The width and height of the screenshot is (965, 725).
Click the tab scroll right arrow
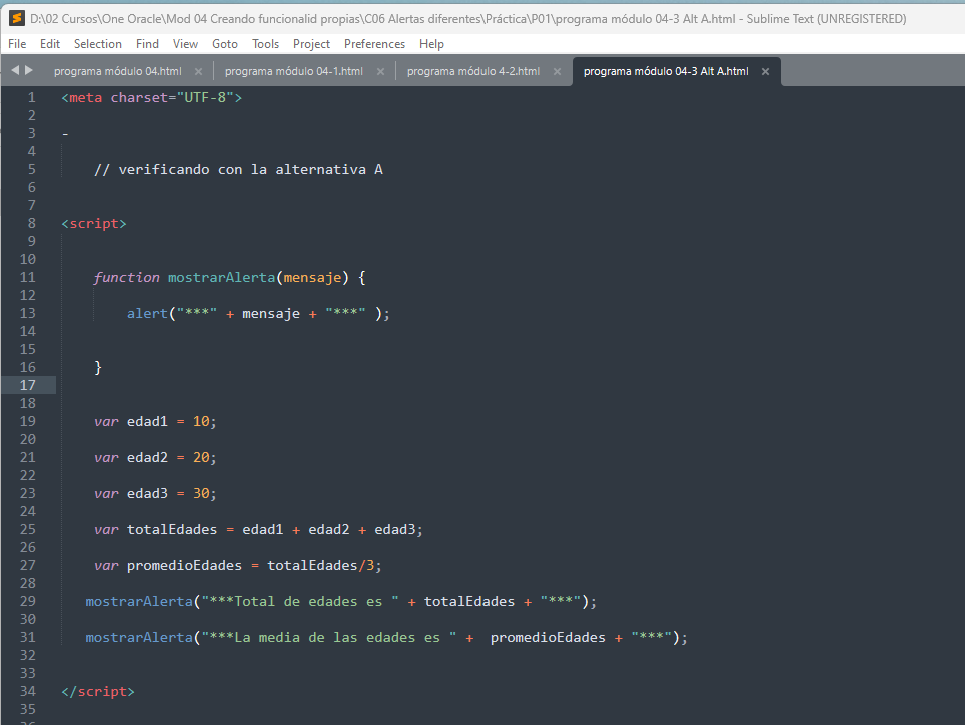[x=29, y=70]
